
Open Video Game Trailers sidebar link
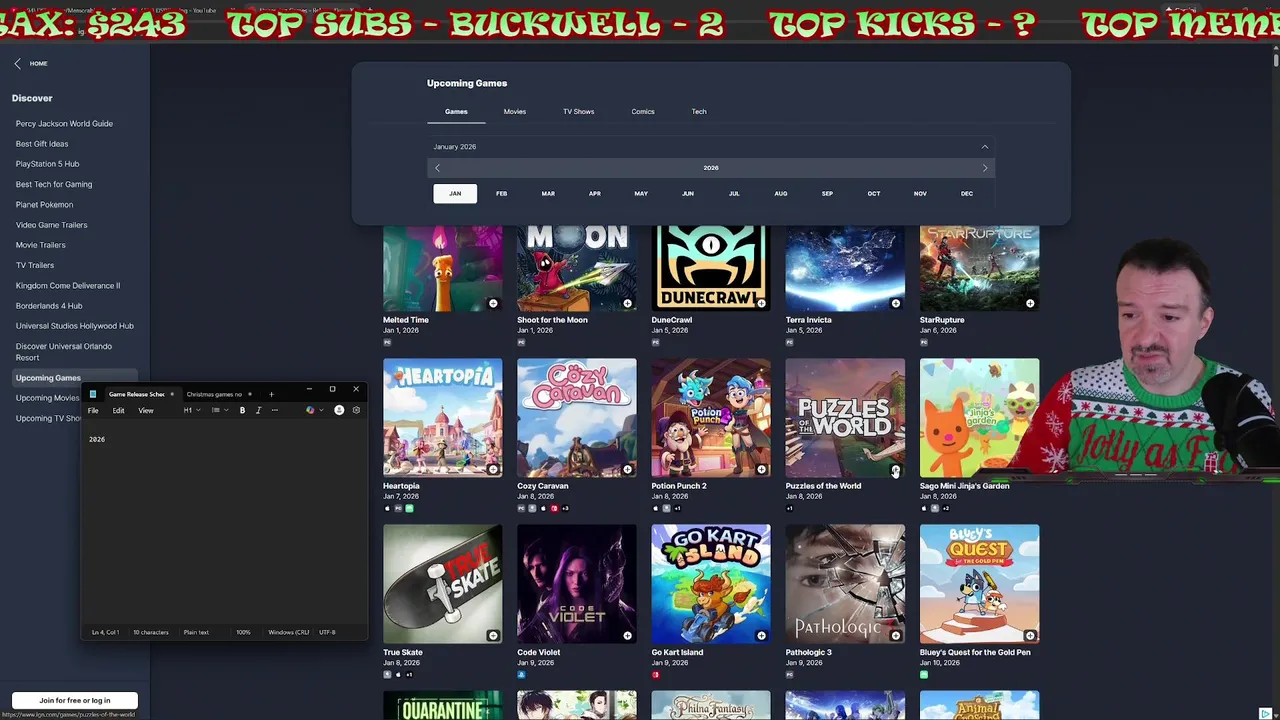click(x=51, y=225)
